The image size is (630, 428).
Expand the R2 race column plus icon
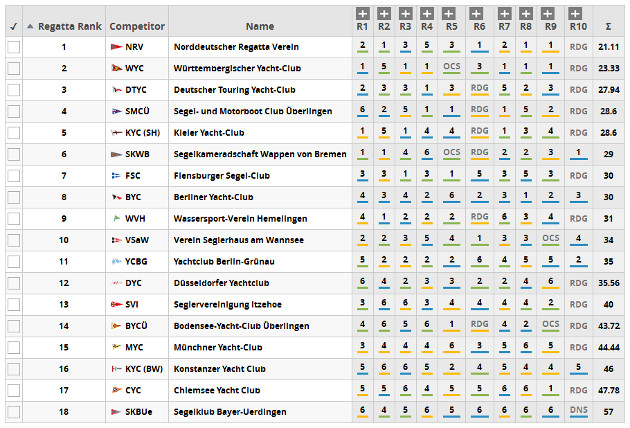pyautogui.click(x=384, y=14)
